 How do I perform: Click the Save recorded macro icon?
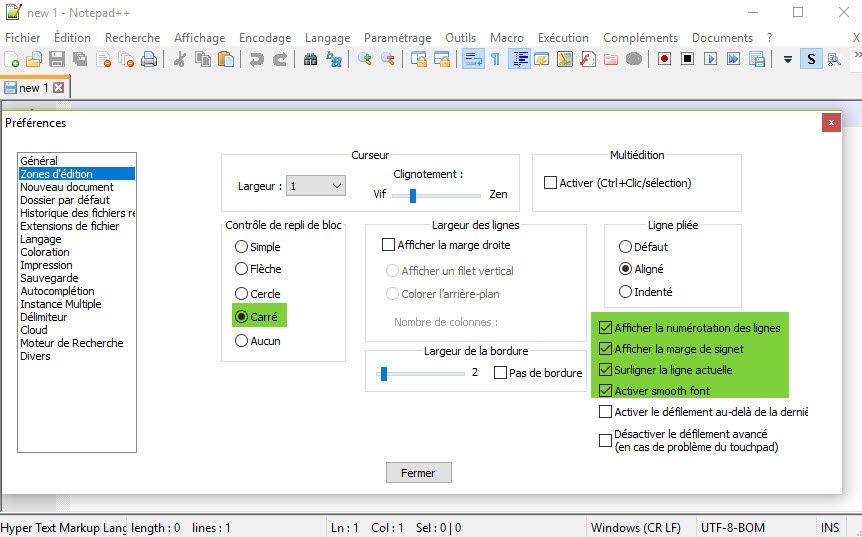pos(757,59)
